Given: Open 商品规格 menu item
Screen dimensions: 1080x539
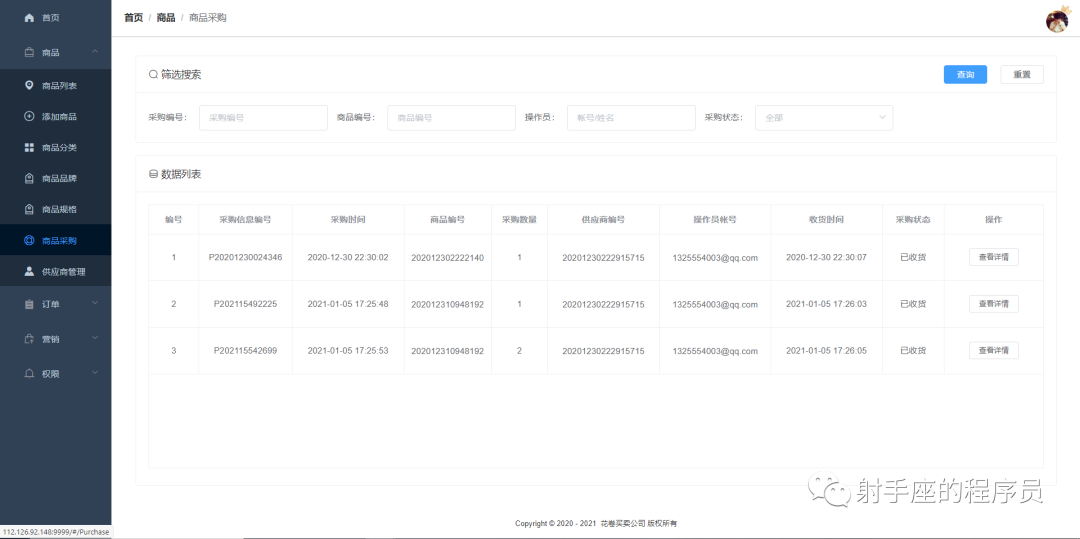Looking at the screenshot, I should pos(56,209).
